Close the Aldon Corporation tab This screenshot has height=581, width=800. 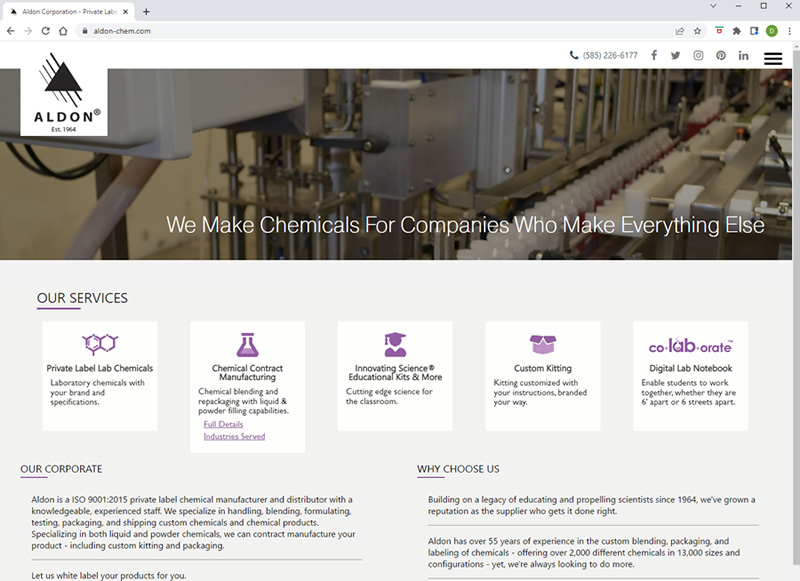click(126, 11)
